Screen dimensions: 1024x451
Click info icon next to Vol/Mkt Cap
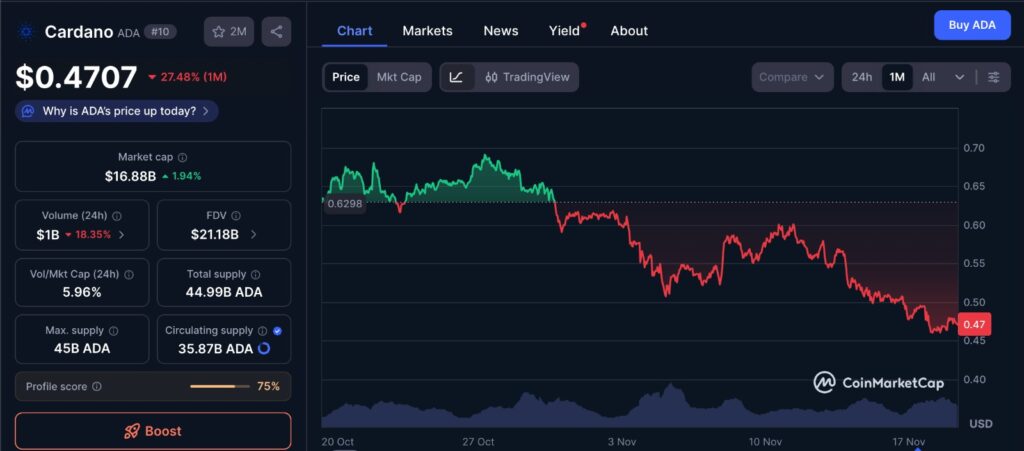tap(129, 275)
